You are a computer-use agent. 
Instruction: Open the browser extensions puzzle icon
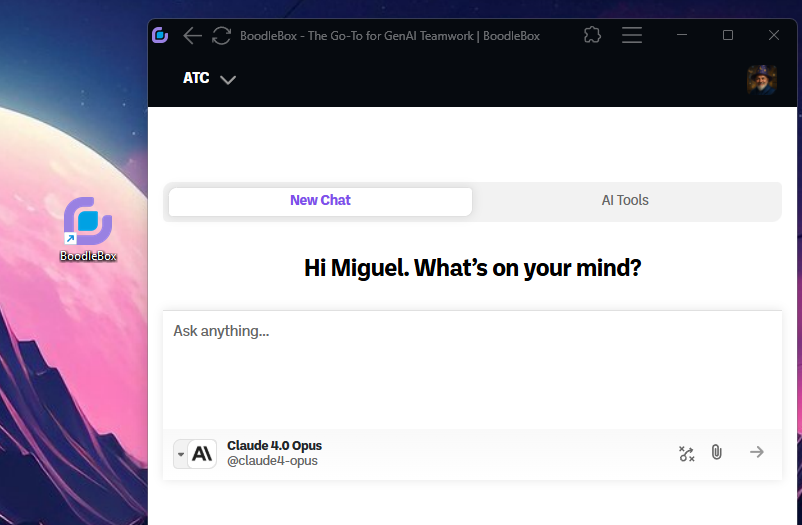[x=592, y=35]
